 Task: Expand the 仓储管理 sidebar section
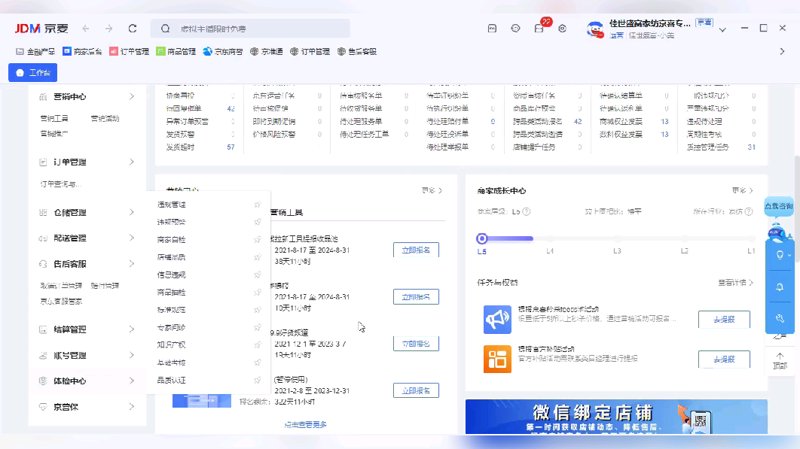click(132, 212)
